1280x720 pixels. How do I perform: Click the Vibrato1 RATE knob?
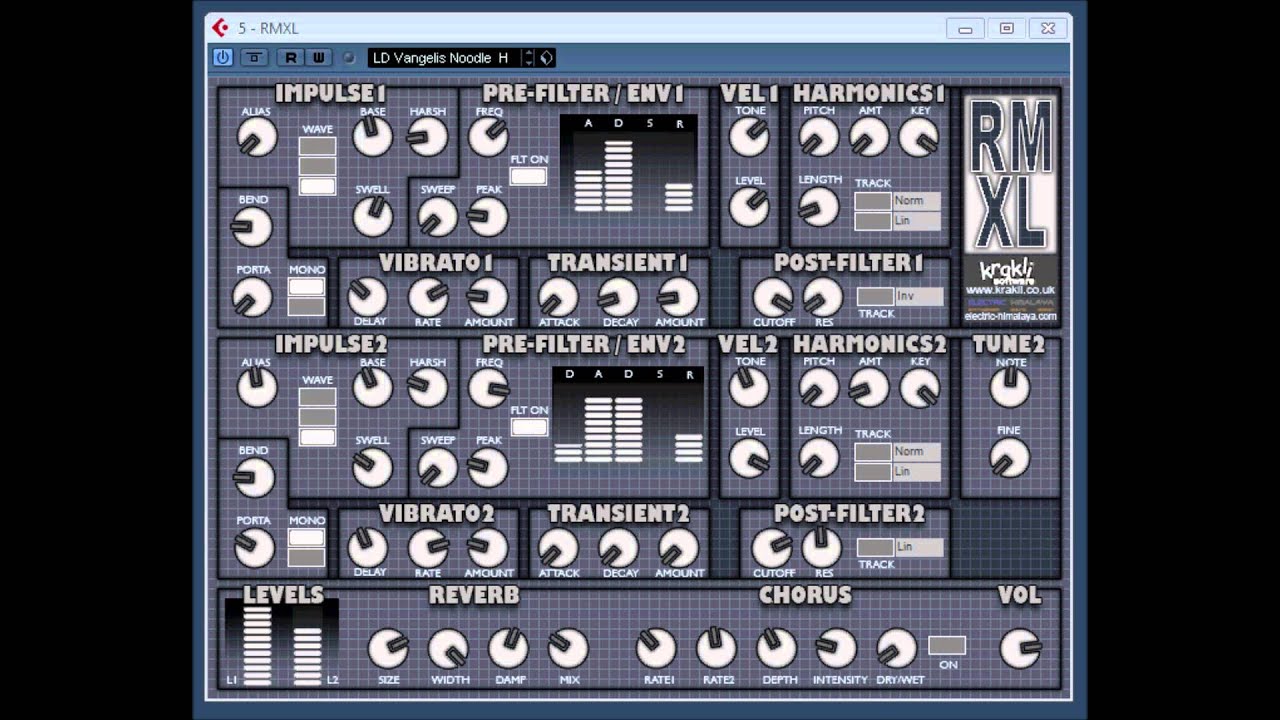pyautogui.click(x=428, y=297)
